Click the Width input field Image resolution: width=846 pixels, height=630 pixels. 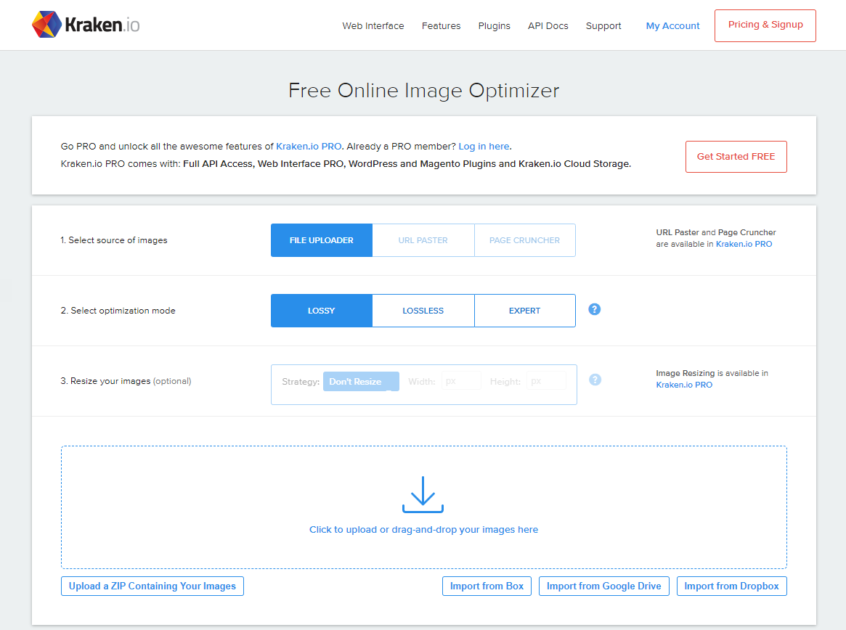pyautogui.click(x=459, y=382)
